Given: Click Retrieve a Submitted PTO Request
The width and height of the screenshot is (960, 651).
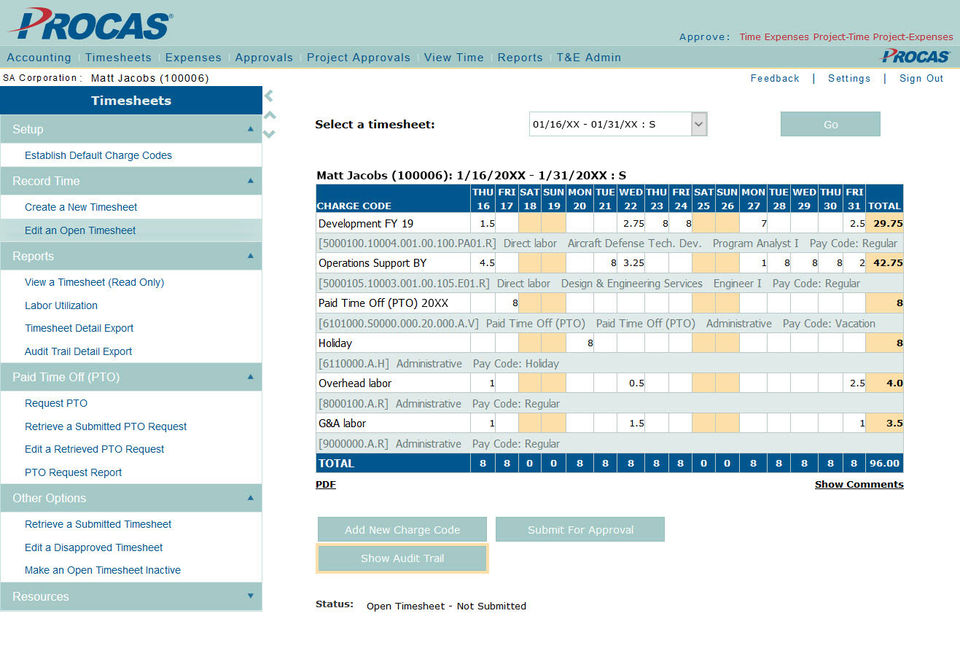Looking at the screenshot, I should tap(105, 426).
